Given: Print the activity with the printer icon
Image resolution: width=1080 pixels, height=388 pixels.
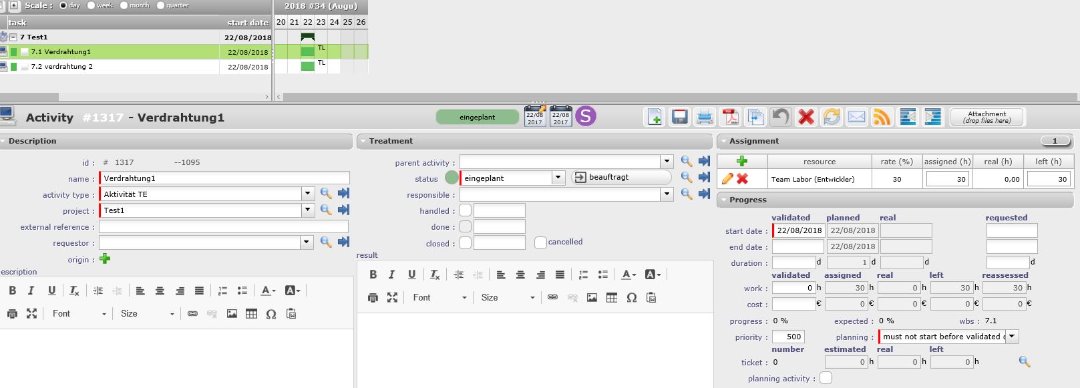Looking at the screenshot, I should click(705, 117).
